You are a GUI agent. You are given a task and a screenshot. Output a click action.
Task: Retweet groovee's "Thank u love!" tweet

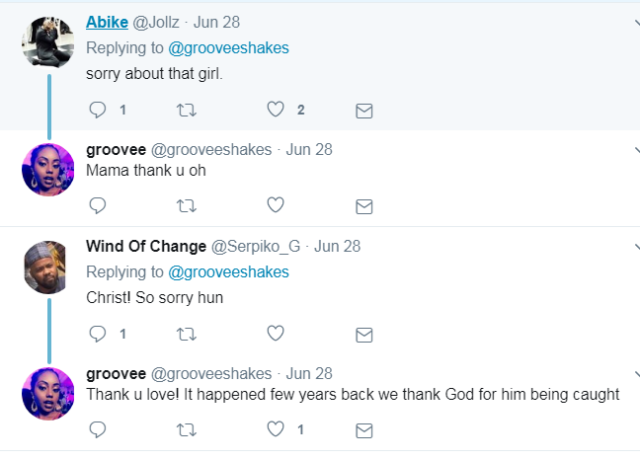[x=186, y=430]
